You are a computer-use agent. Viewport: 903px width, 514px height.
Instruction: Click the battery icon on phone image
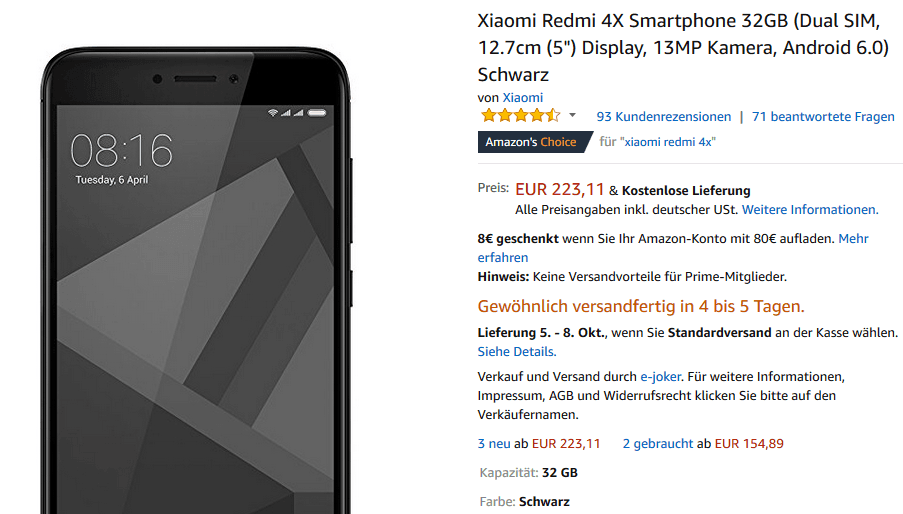point(317,113)
